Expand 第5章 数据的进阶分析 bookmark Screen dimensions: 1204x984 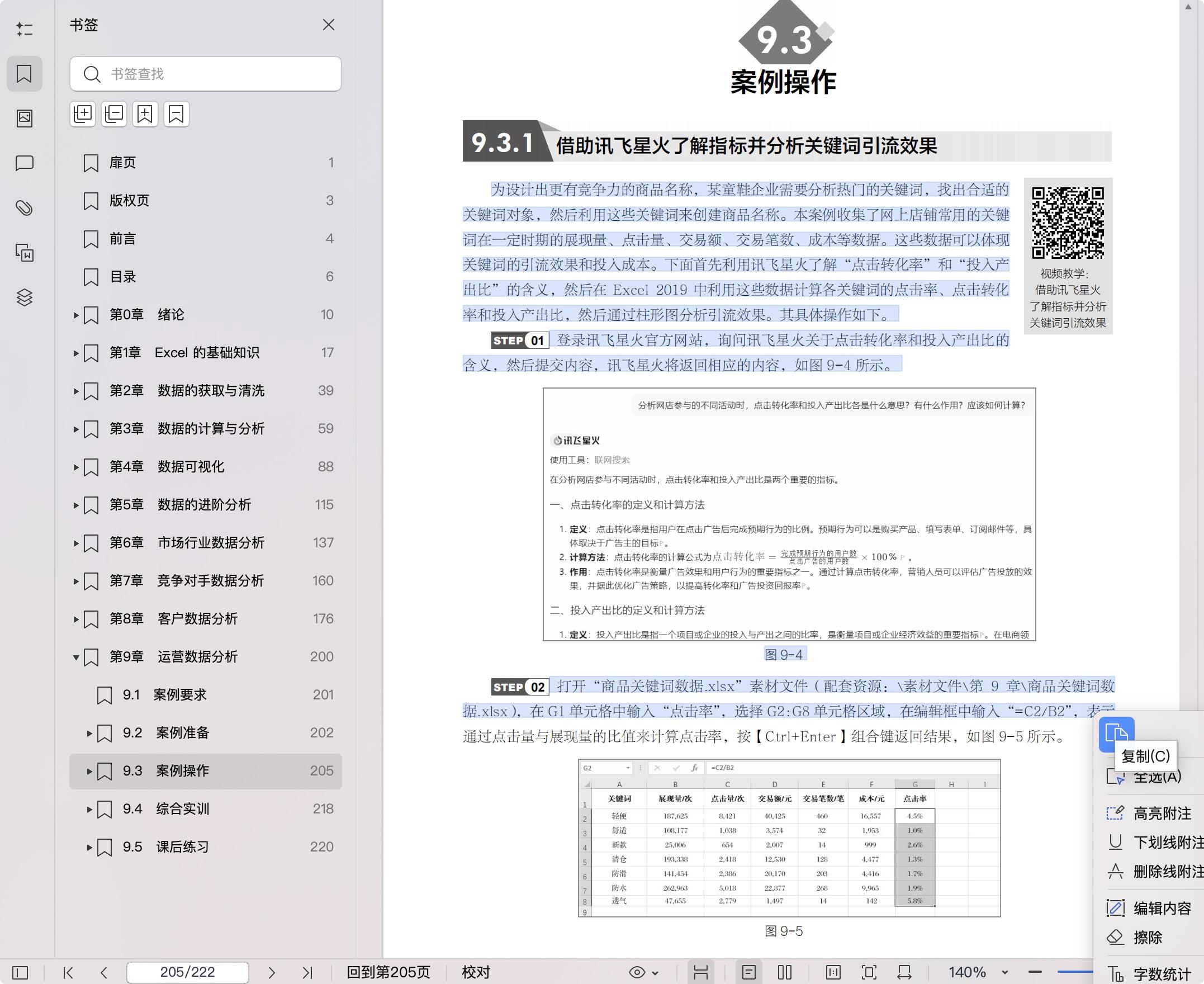(x=76, y=505)
